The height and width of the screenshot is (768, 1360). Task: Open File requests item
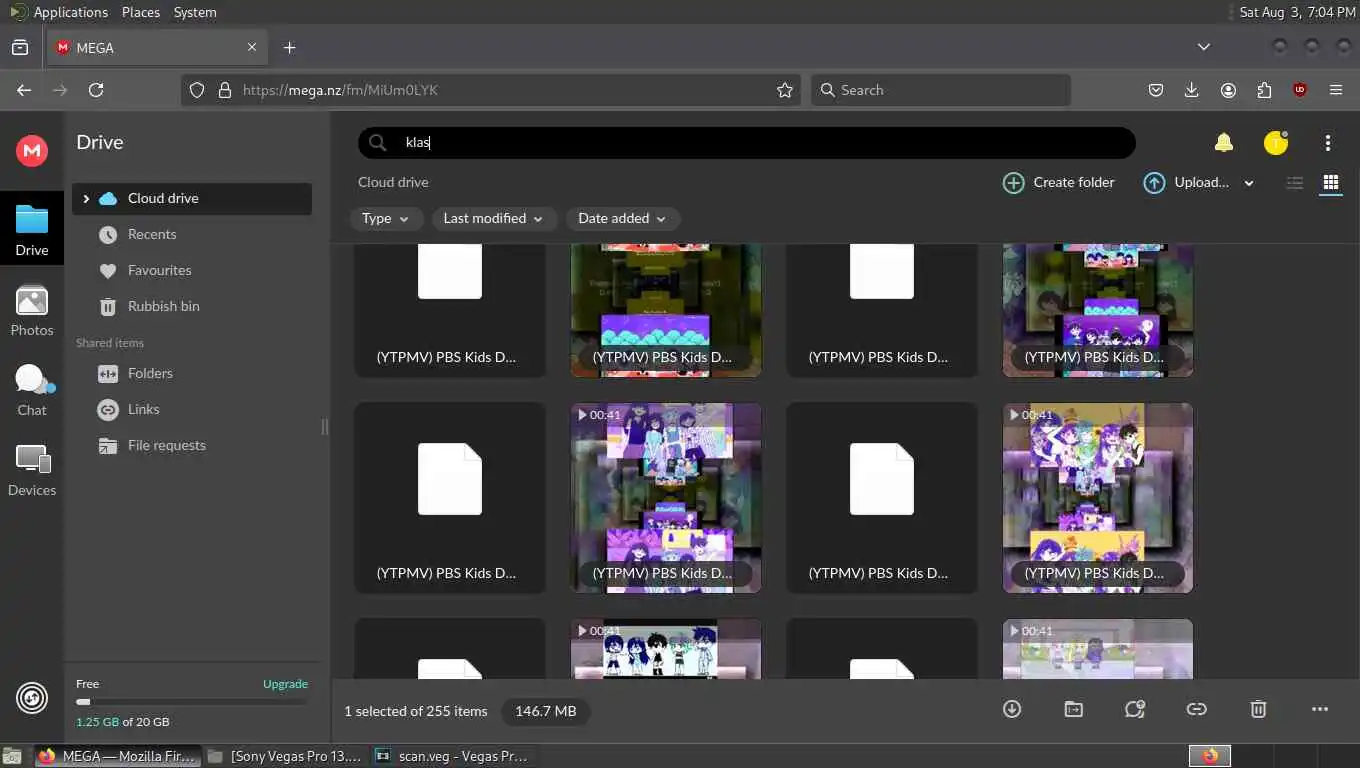192,446
